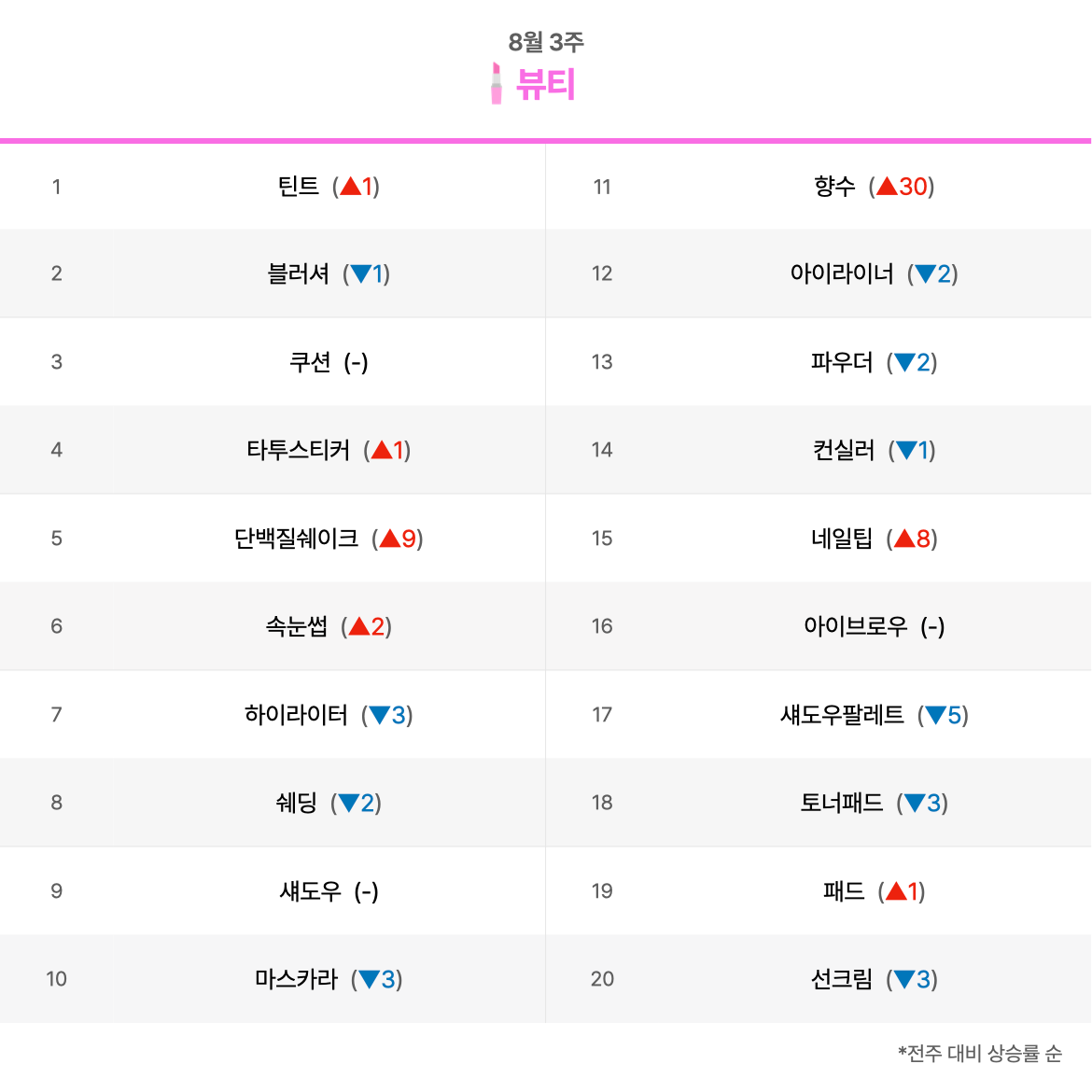Image resolution: width=1092 pixels, height=1092 pixels.
Task: Click the lipstick icon beside 뷰티
Action: coord(497,84)
